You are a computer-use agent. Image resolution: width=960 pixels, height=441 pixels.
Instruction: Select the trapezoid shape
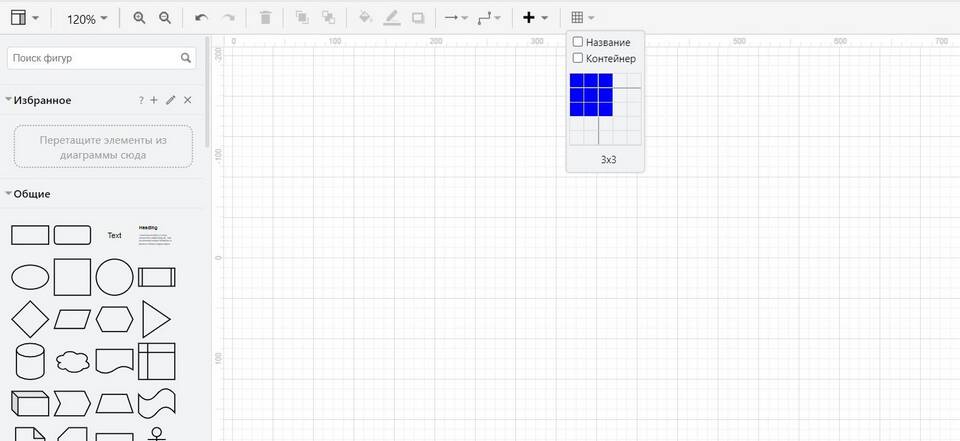(x=114, y=404)
